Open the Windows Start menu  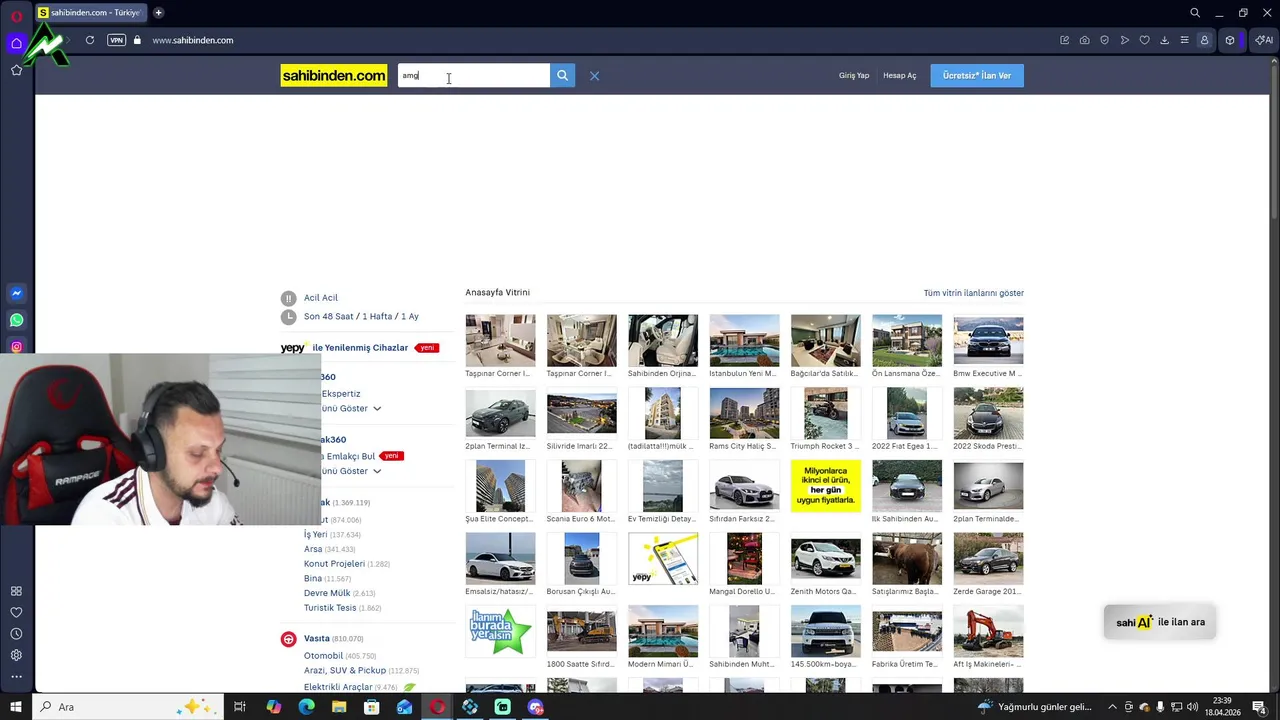[x=16, y=707]
